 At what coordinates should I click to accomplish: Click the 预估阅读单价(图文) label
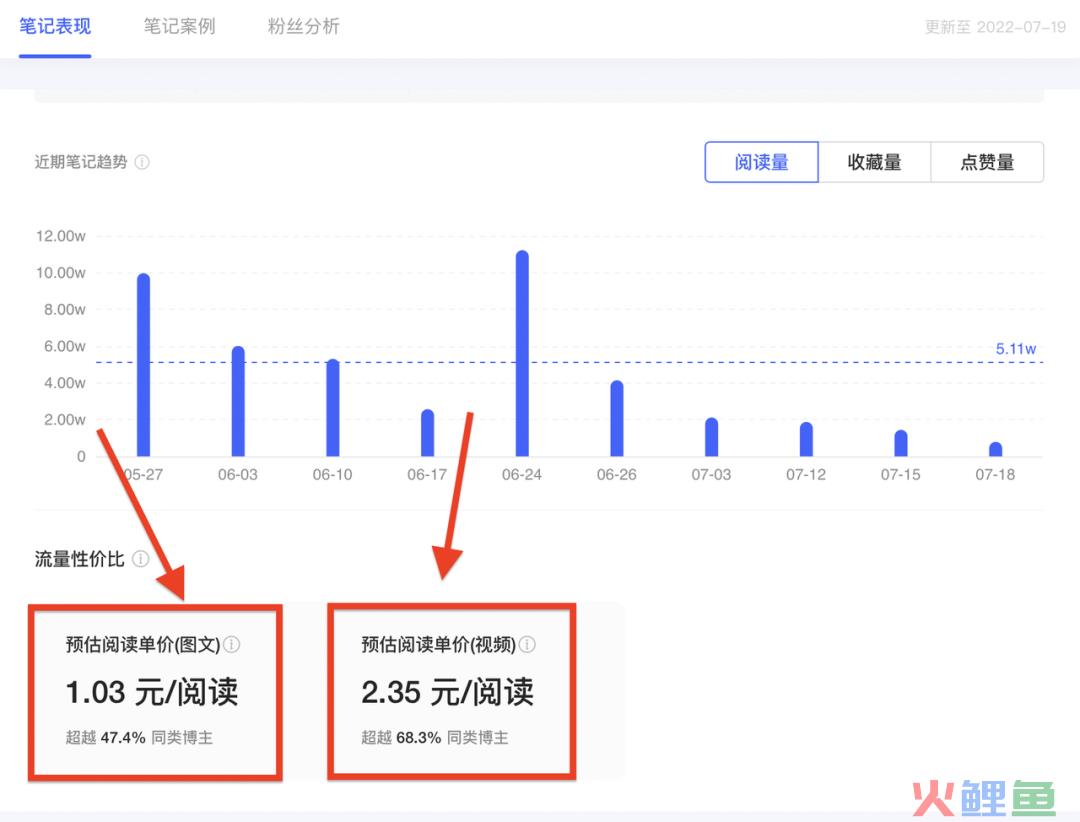143,644
